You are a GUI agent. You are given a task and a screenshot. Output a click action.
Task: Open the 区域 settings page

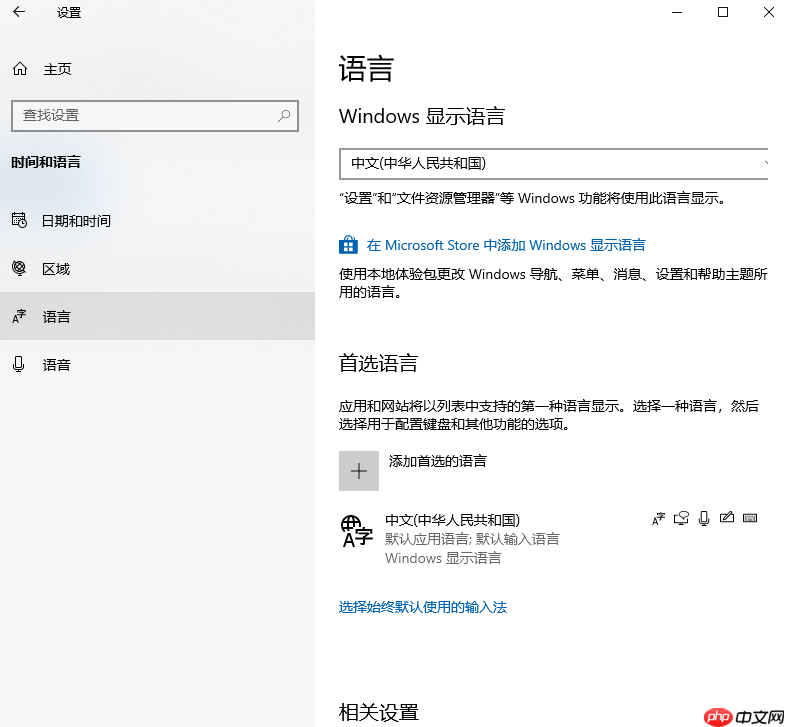pos(157,268)
